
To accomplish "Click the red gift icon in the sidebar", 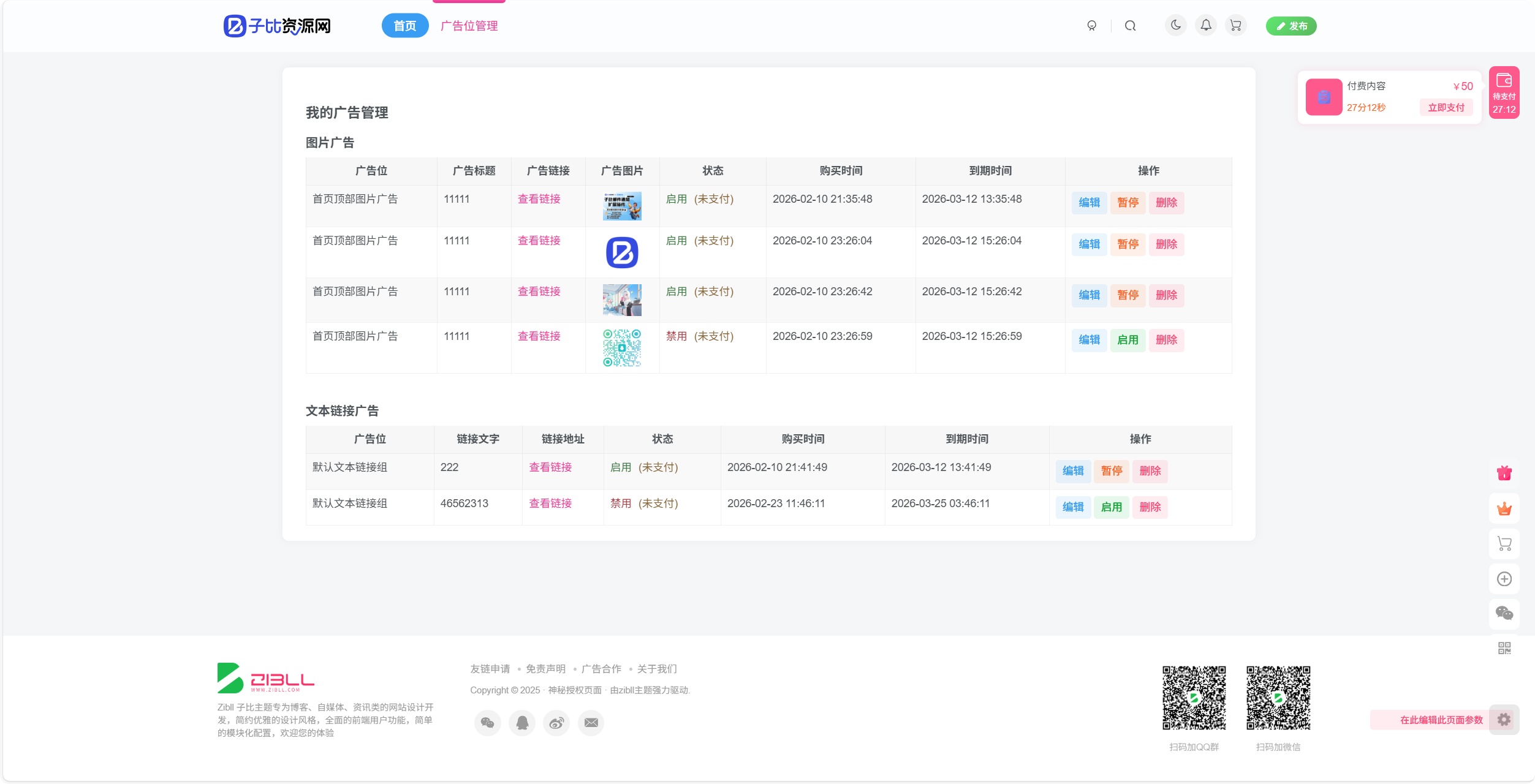I will tap(1504, 473).
